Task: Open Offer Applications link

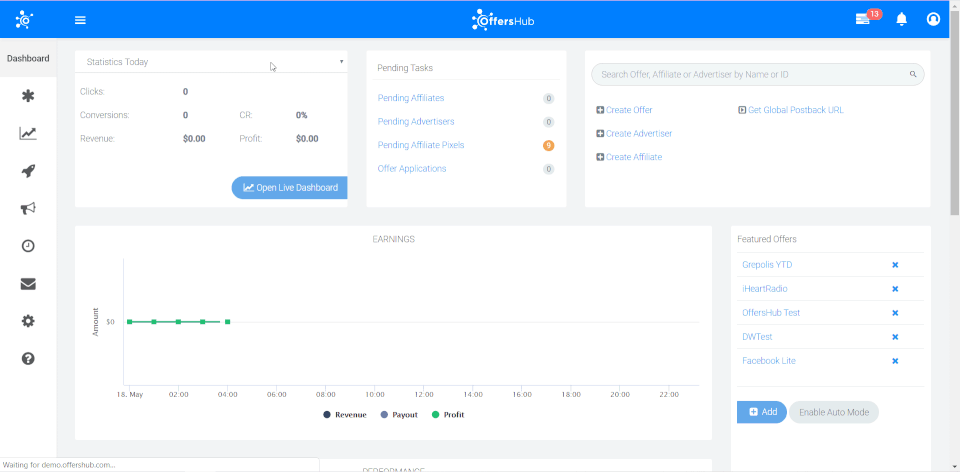Action: tap(412, 169)
